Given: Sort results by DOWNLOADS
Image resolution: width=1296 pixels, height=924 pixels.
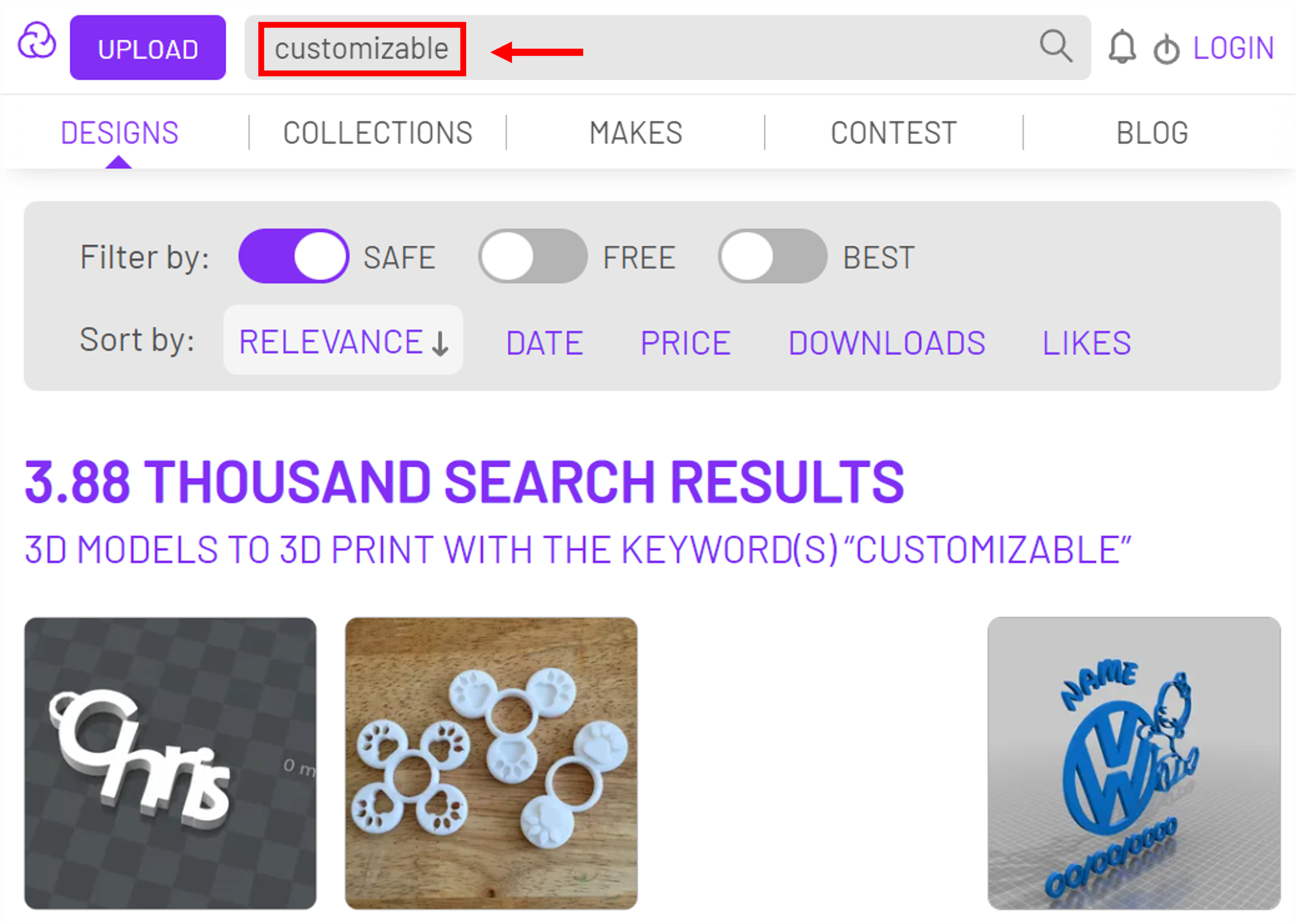Looking at the screenshot, I should click(887, 342).
